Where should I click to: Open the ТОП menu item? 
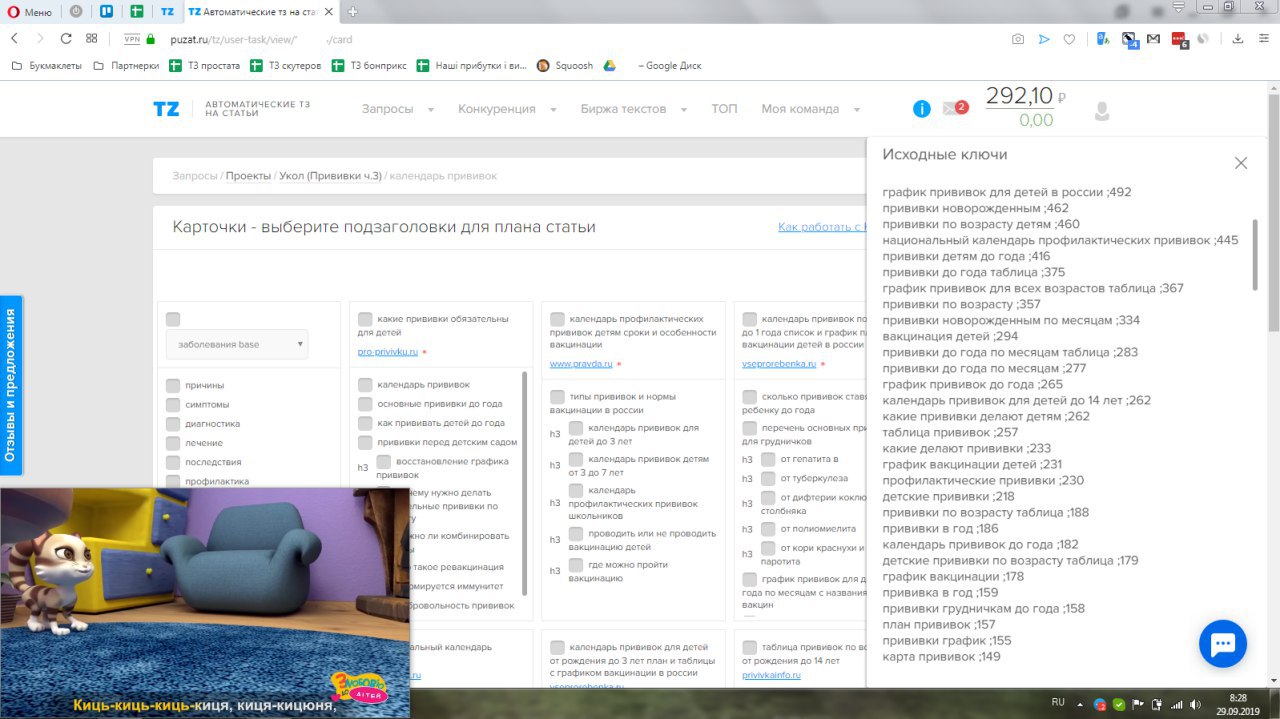pyautogui.click(x=724, y=109)
